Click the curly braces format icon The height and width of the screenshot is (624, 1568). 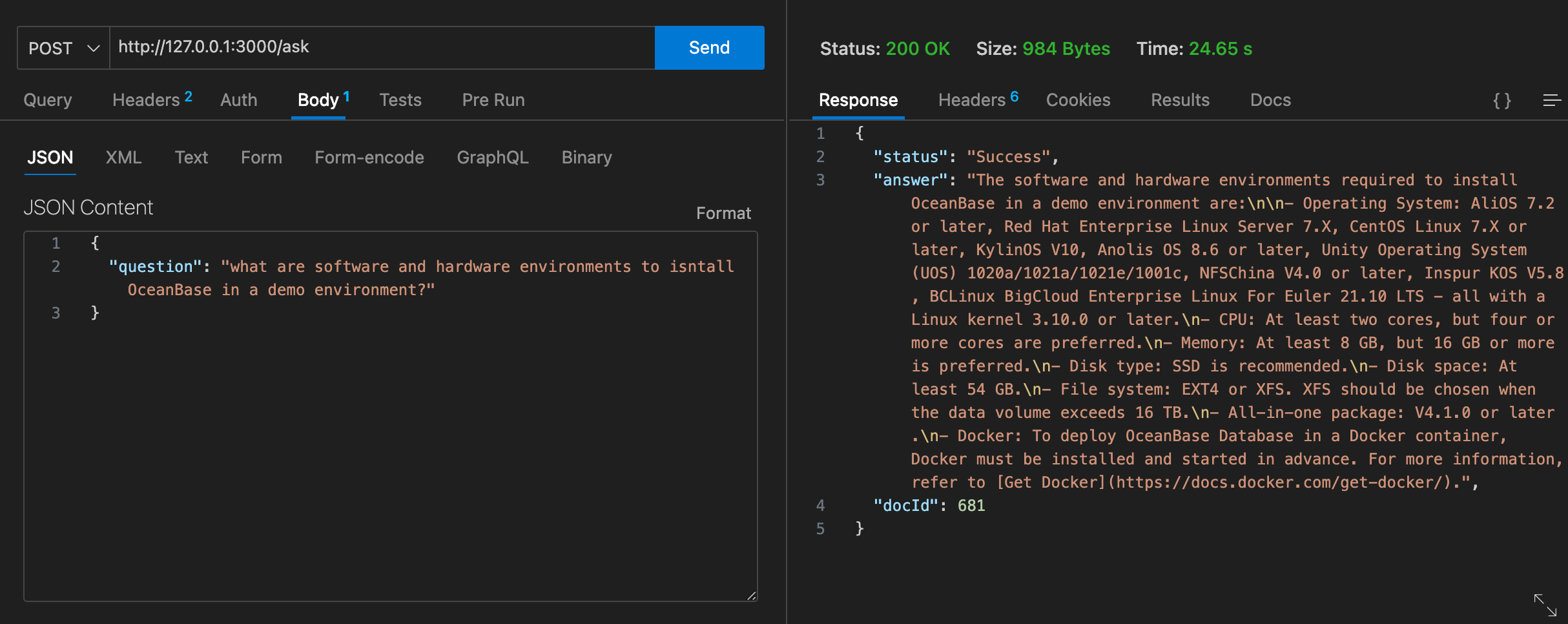(x=1501, y=101)
